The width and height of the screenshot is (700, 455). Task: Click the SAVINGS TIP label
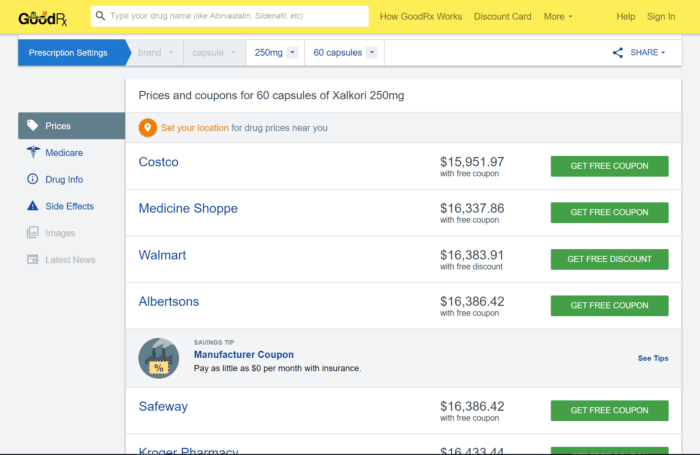coord(214,342)
